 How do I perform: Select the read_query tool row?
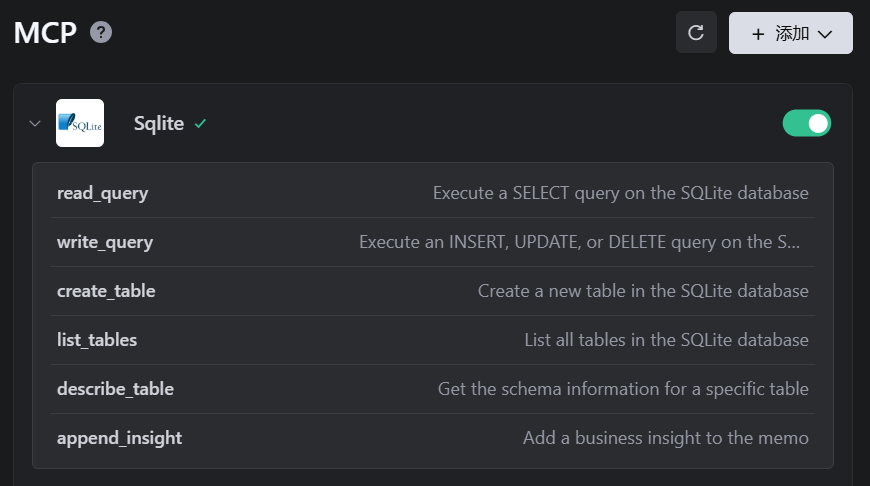(433, 193)
